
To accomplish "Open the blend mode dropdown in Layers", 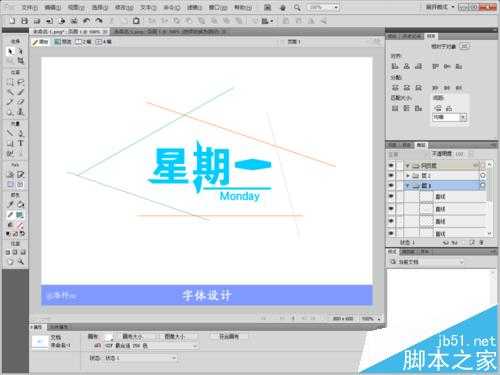I will coord(407,154).
